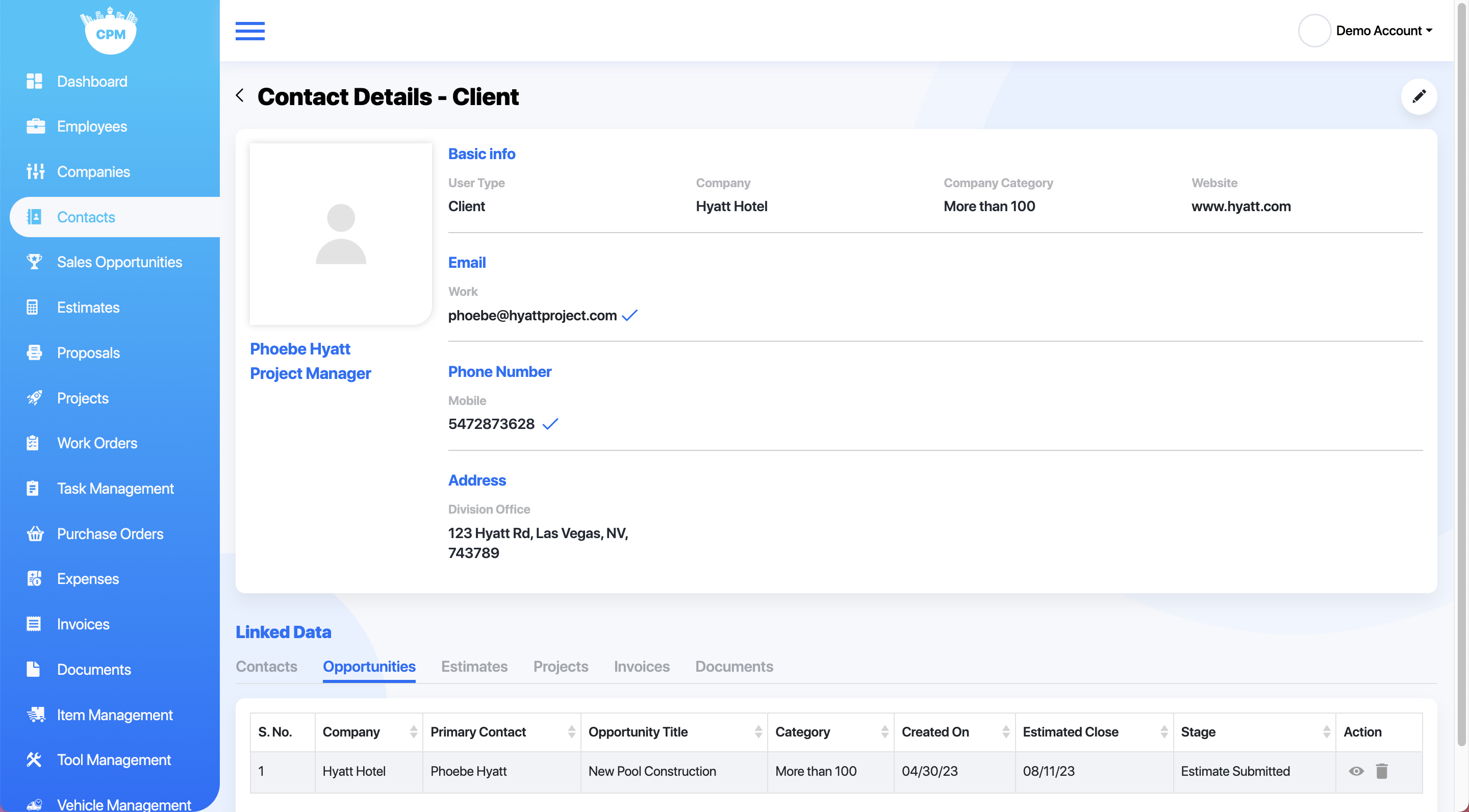Click the 123 Hyatt Rd address text

(x=538, y=543)
